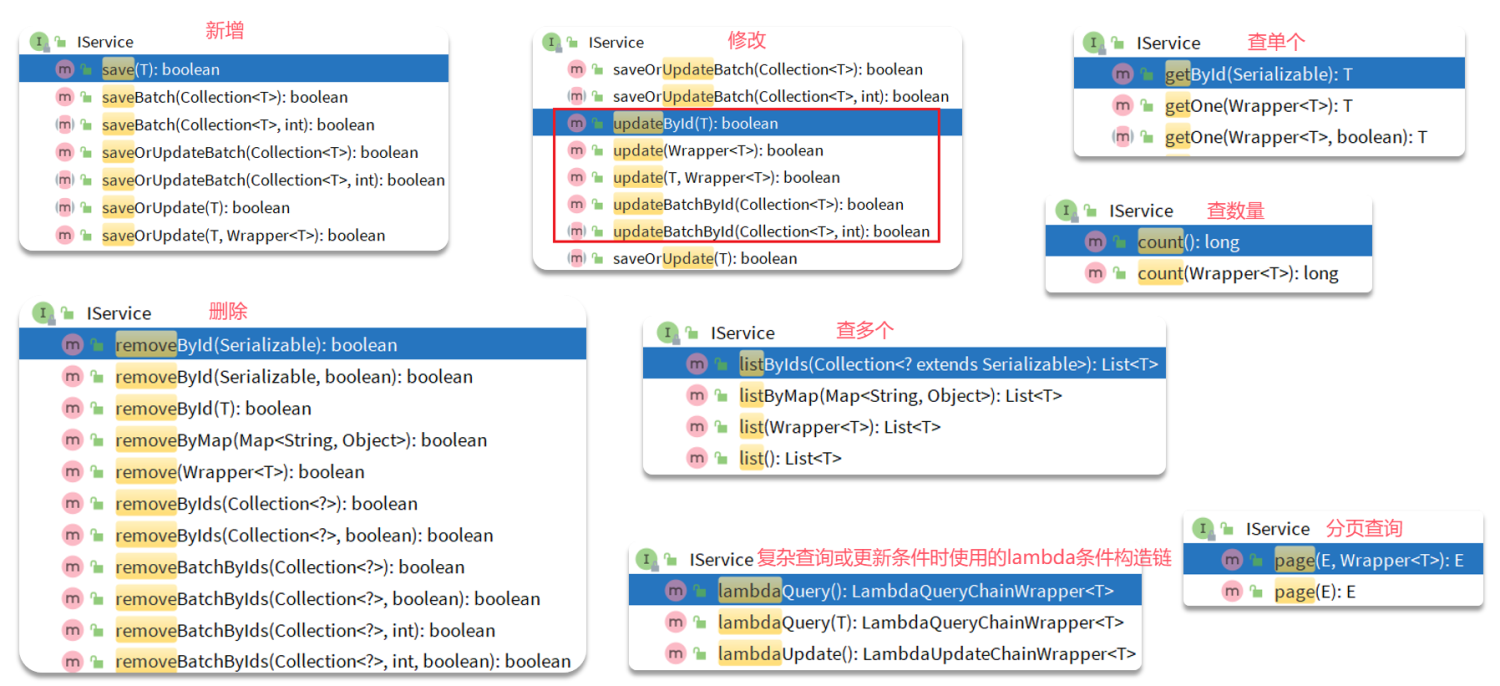Click the method icon beside listByIds
This screenshot has width=1500, height=686.
(x=696, y=363)
